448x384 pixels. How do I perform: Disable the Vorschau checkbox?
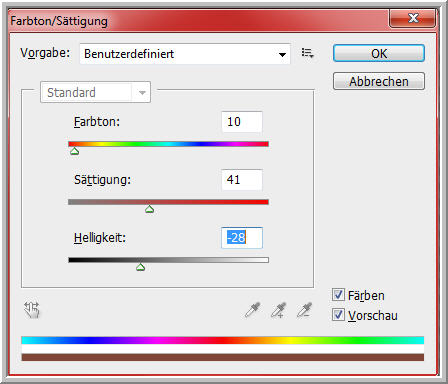click(338, 315)
